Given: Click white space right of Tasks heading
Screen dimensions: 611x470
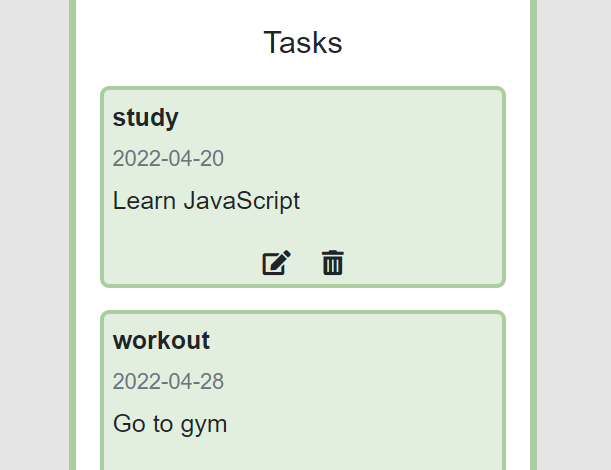Looking at the screenshot, I should coord(436,42).
